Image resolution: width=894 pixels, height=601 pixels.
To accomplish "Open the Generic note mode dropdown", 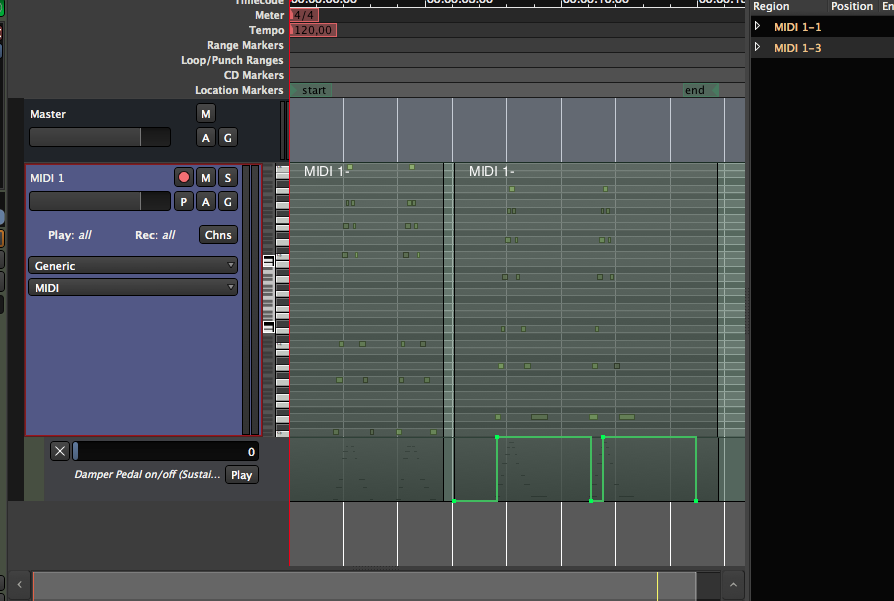I will [x=133, y=266].
